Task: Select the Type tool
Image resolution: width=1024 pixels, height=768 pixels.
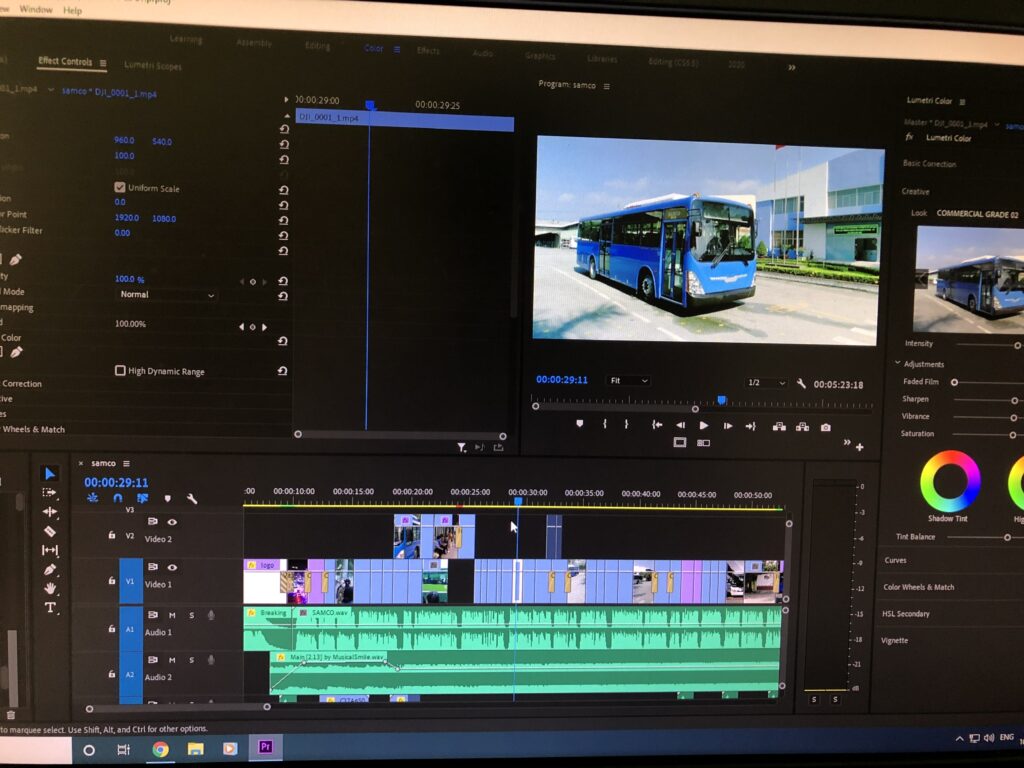Action: click(50, 608)
